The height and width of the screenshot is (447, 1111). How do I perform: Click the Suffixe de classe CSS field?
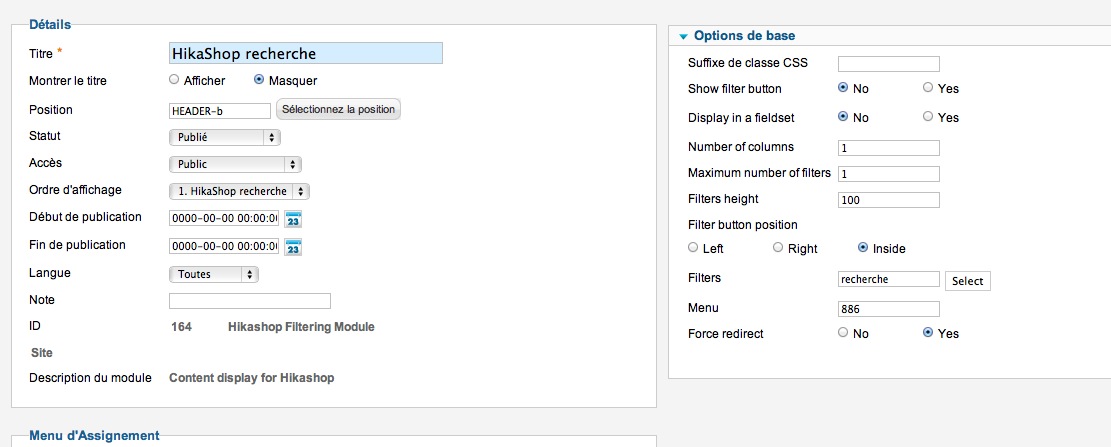pyautogui.click(x=889, y=64)
